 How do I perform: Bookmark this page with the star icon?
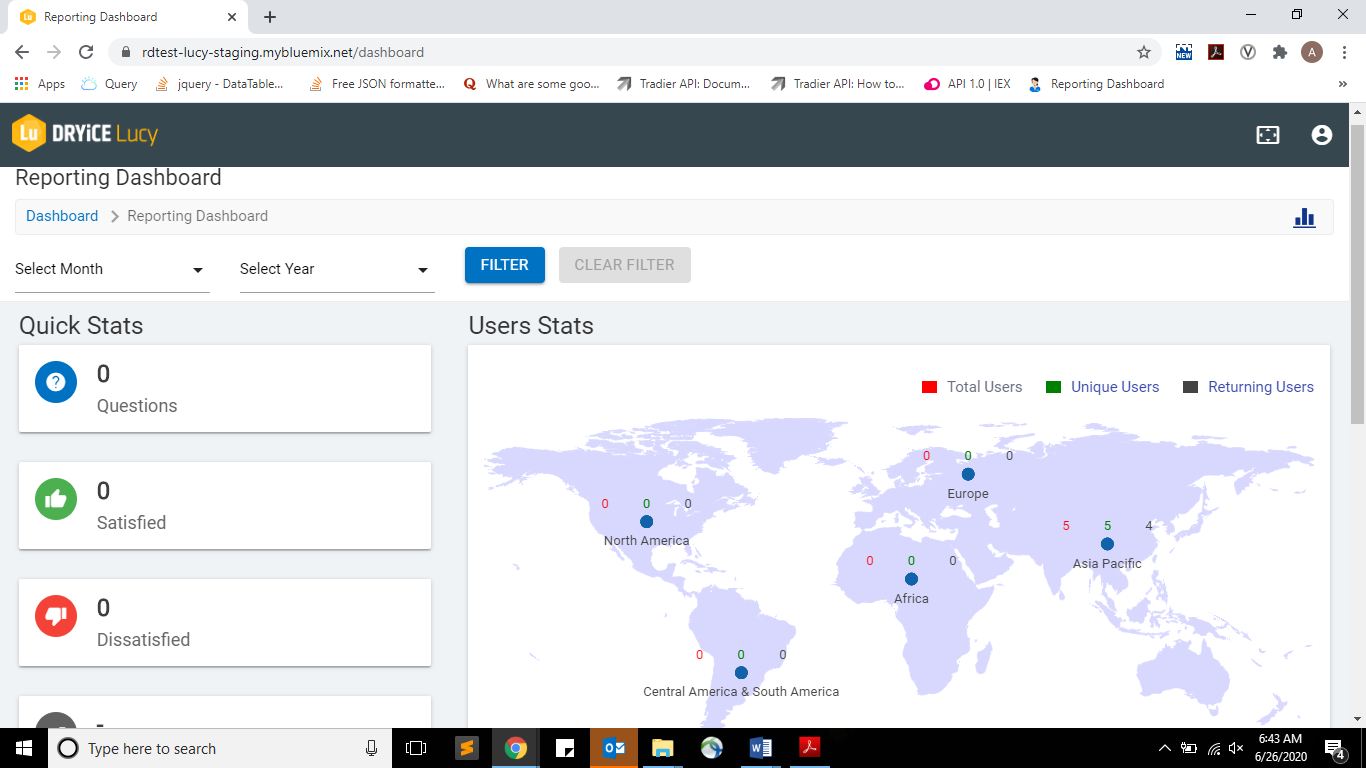point(1144,52)
